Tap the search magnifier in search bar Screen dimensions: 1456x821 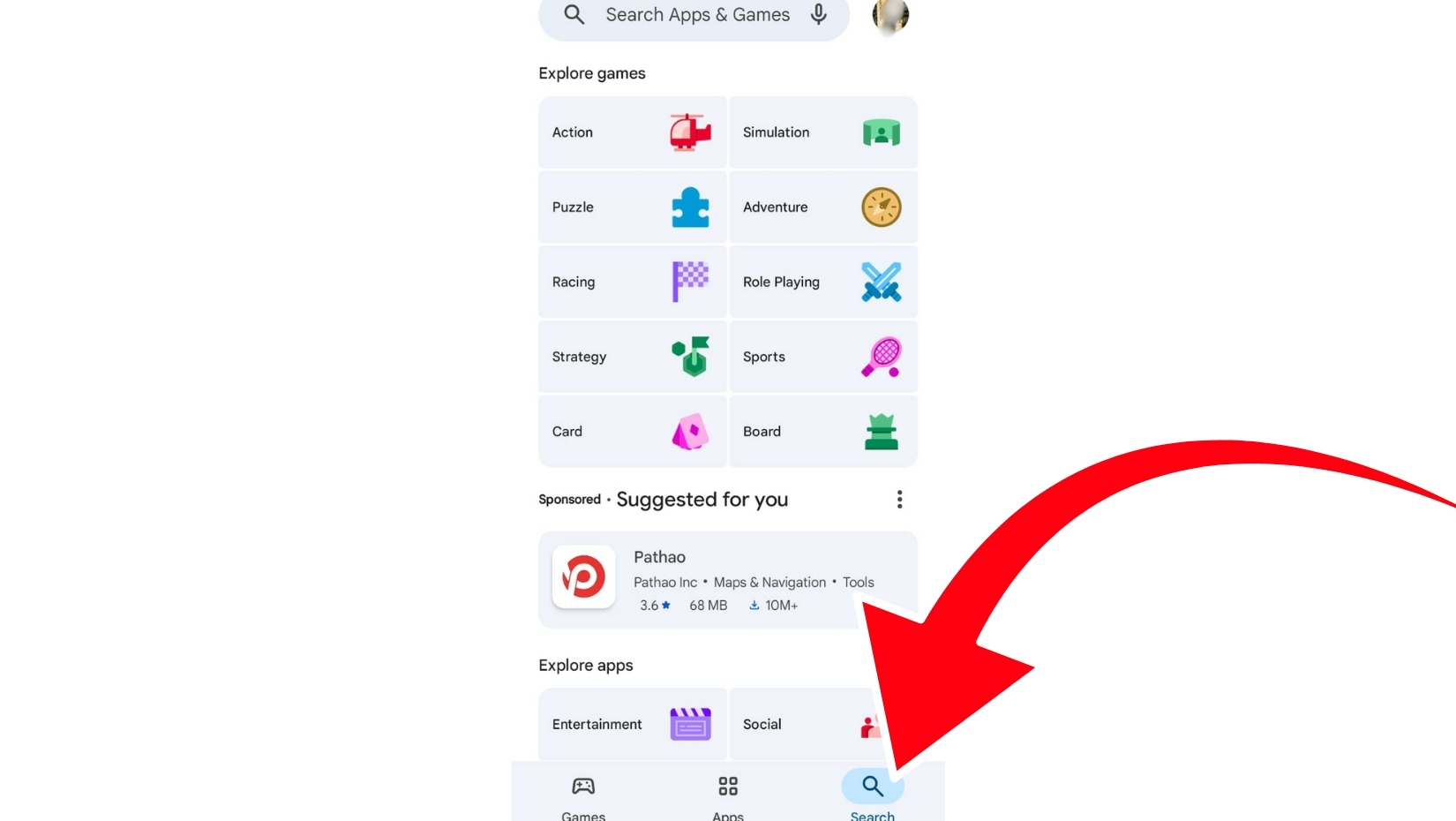pos(574,14)
